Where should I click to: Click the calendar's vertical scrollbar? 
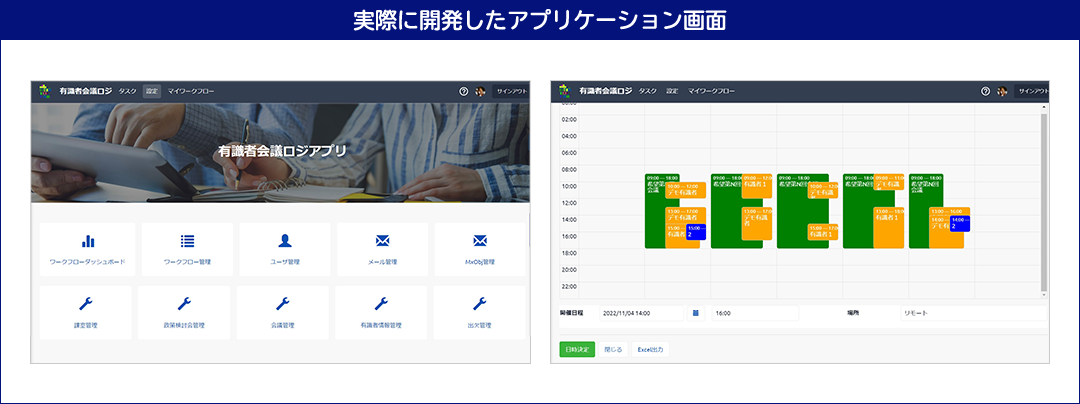click(1041, 200)
